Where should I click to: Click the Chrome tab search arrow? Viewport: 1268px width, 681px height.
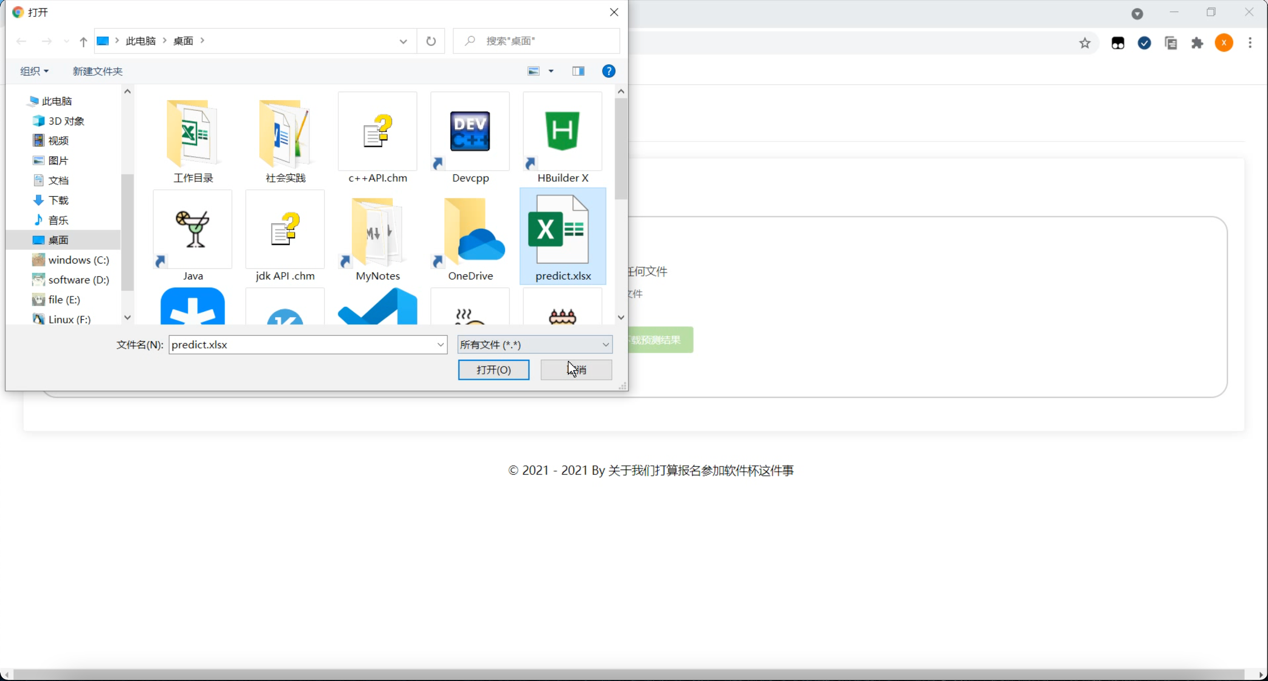pyautogui.click(x=1137, y=14)
